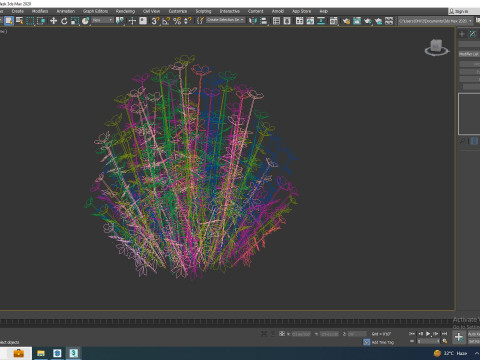Choose the Select and Rotate tool

64,21
